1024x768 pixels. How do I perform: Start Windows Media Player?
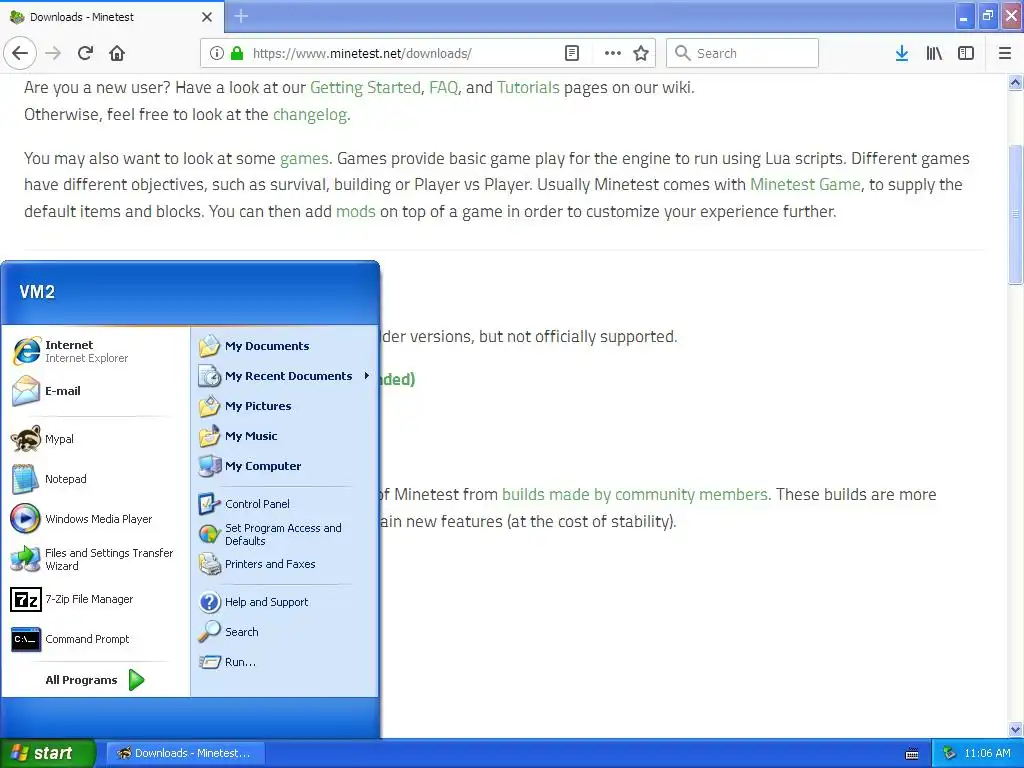[x=94, y=519]
